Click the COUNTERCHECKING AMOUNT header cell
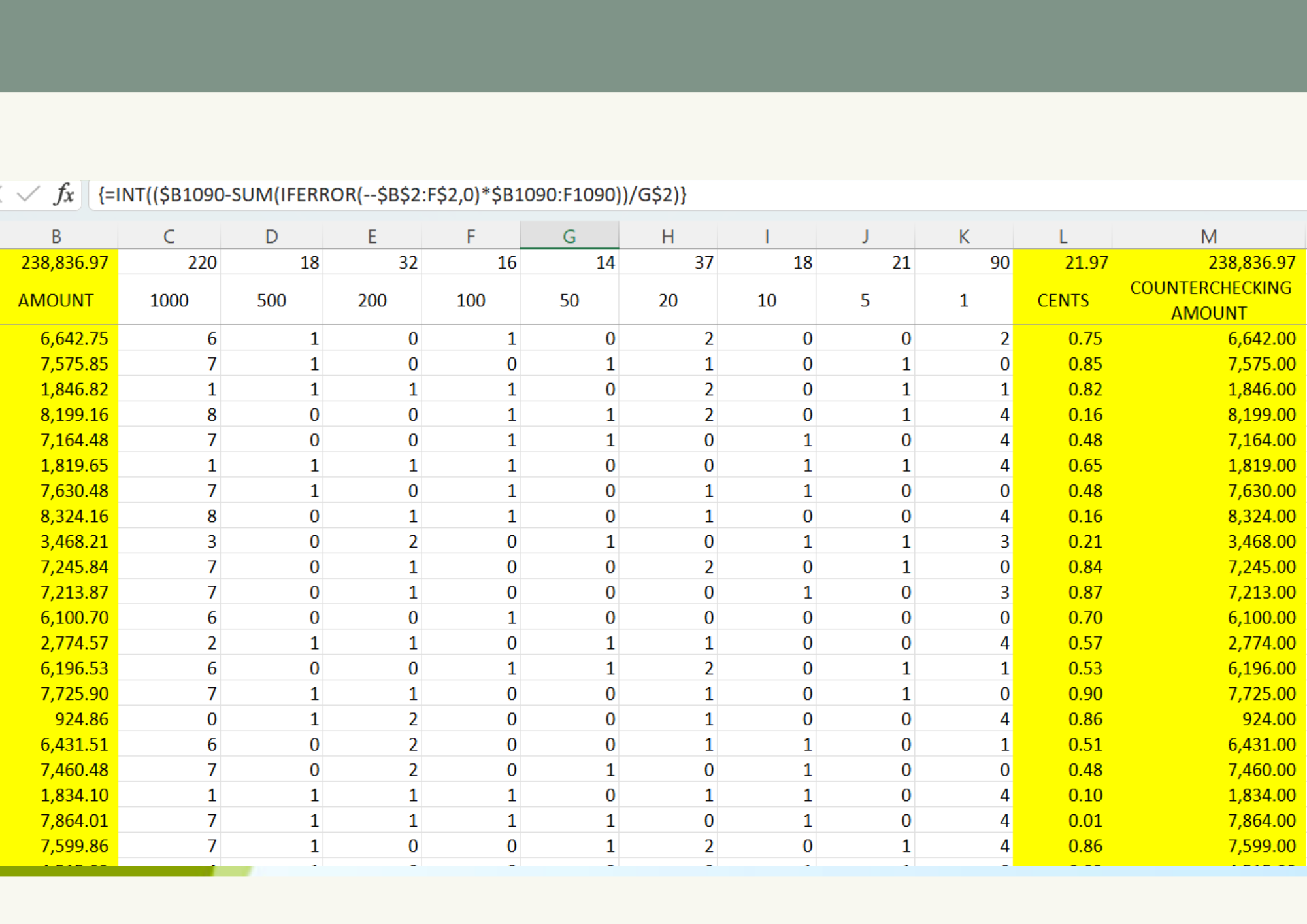This screenshot has height=924, width=1307. 1210,300
